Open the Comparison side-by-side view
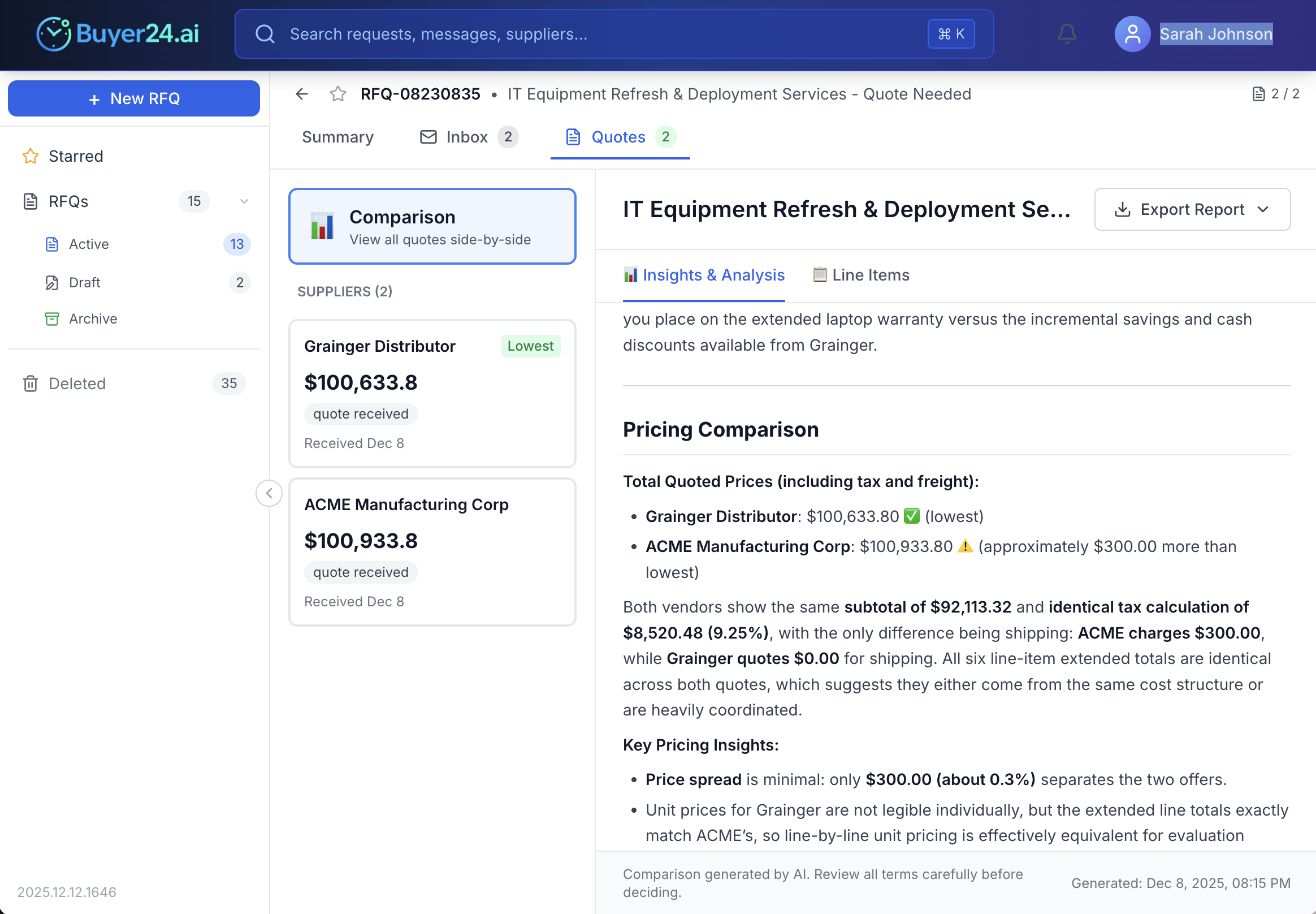Image resolution: width=1316 pixels, height=914 pixels. [x=432, y=226]
